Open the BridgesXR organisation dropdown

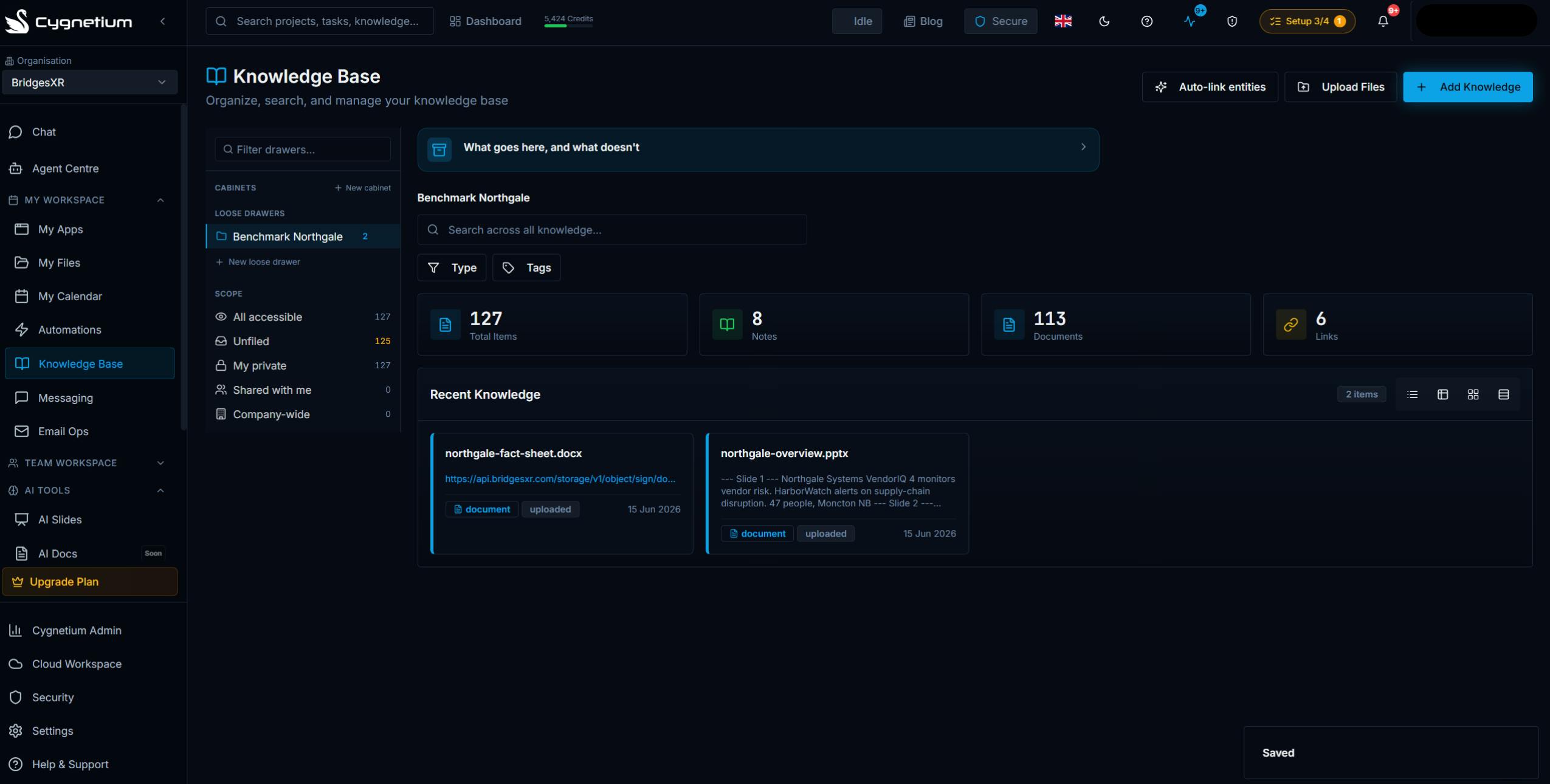90,82
